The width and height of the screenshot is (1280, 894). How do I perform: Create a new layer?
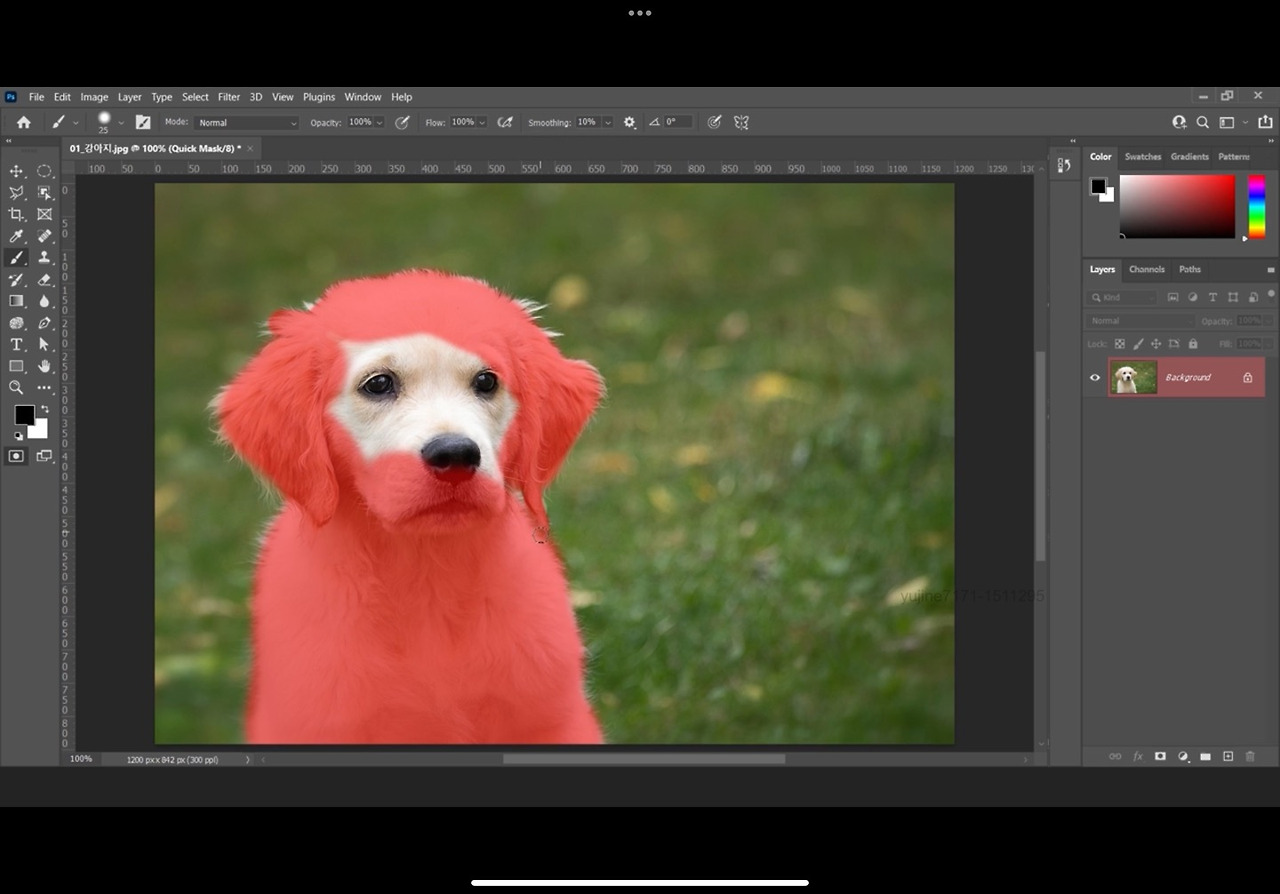(1228, 756)
